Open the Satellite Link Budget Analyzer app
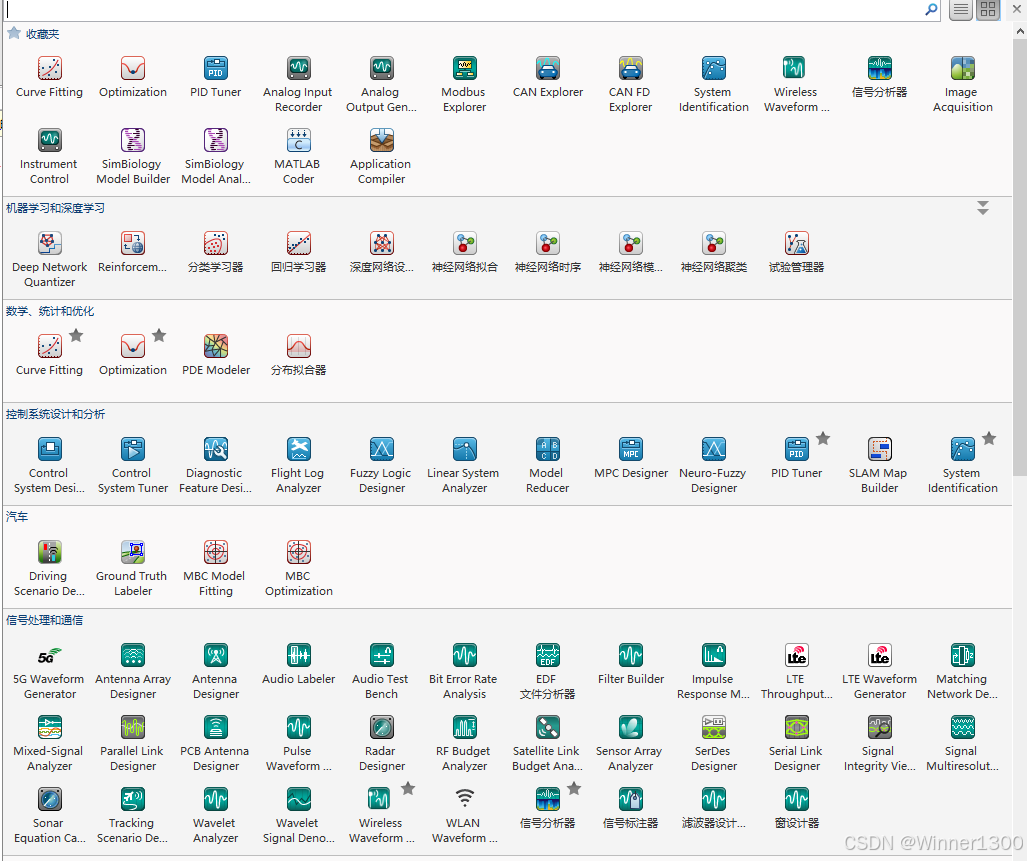Image resolution: width=1027 pixels, height=861 pixels. tap(548, 743)
